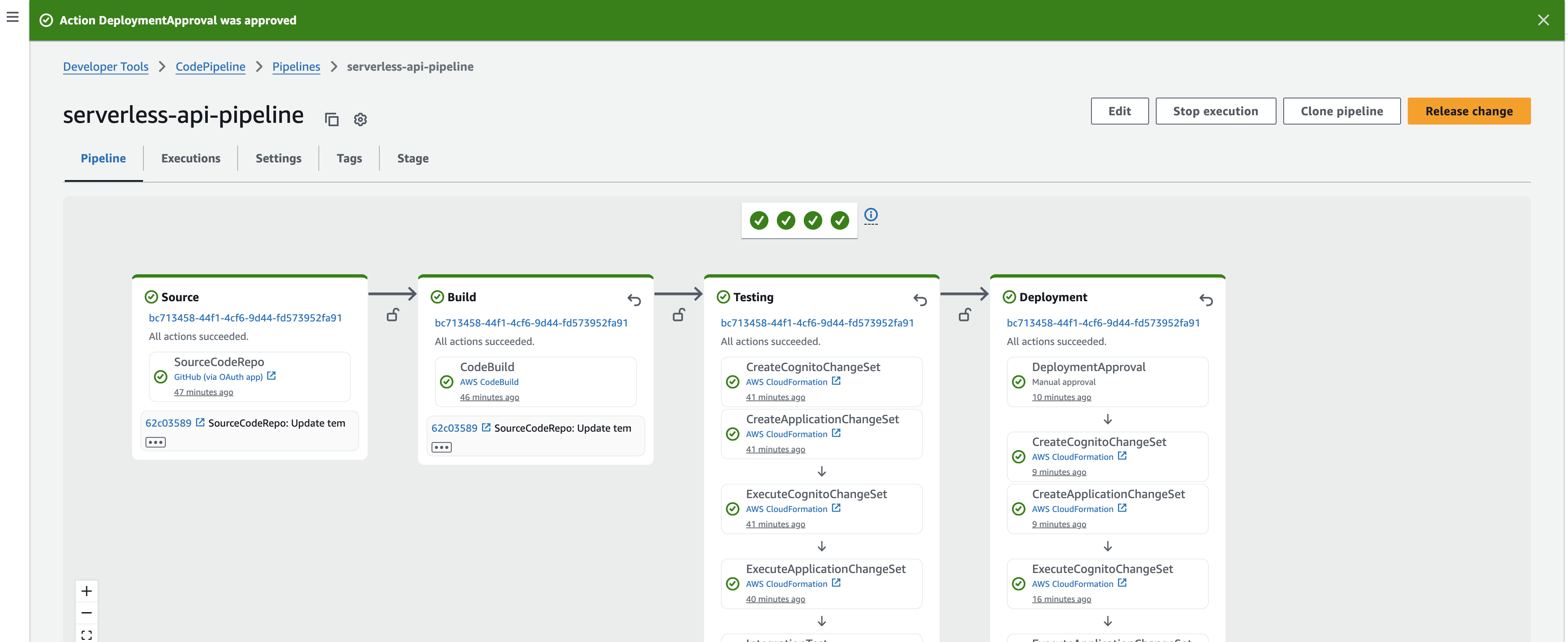Click the retry icon on the Testing stage
1568x642 pixels.
(920, 300)
